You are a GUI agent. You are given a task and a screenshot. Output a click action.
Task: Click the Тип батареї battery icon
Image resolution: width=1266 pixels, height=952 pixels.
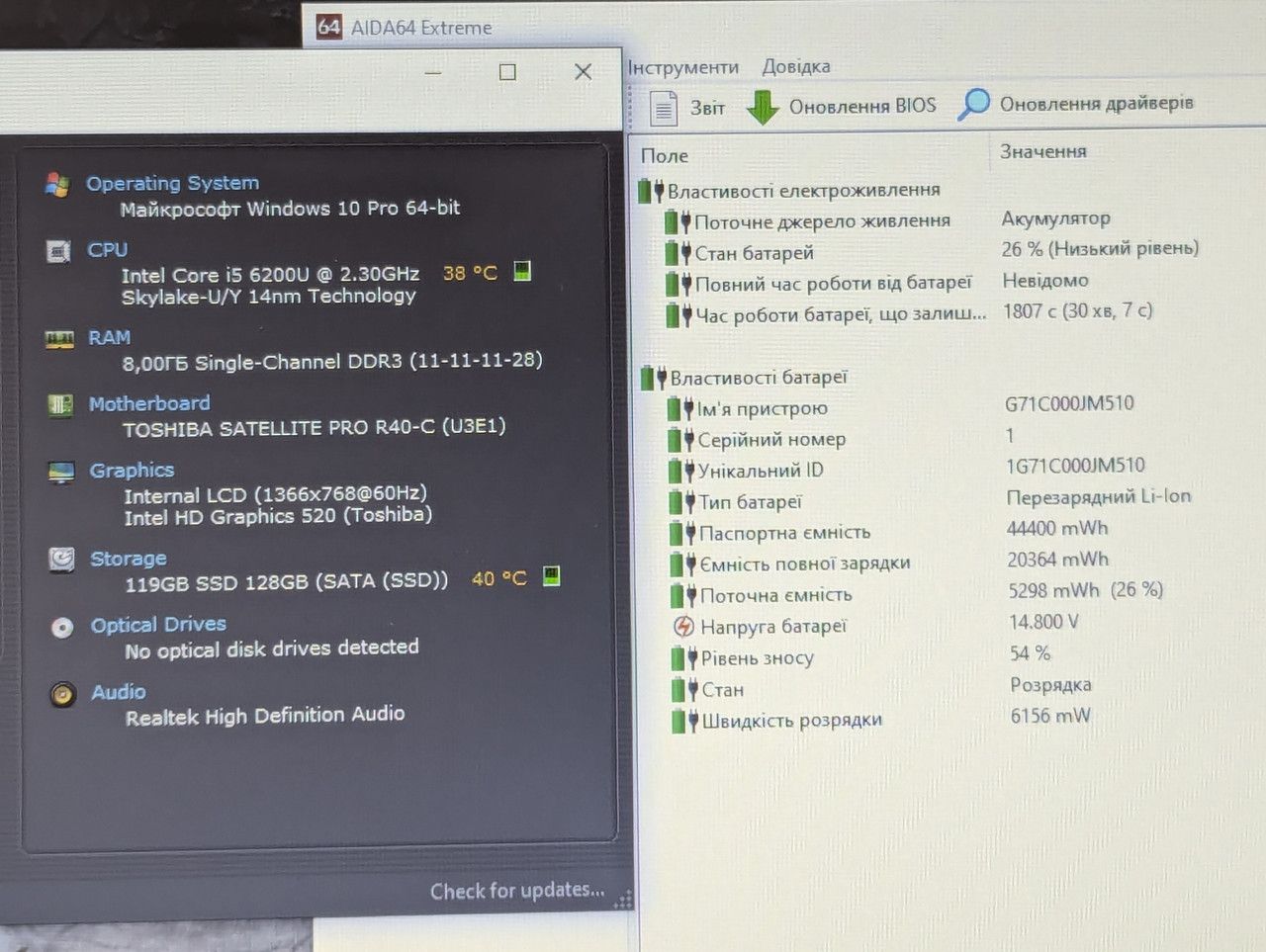682,502
